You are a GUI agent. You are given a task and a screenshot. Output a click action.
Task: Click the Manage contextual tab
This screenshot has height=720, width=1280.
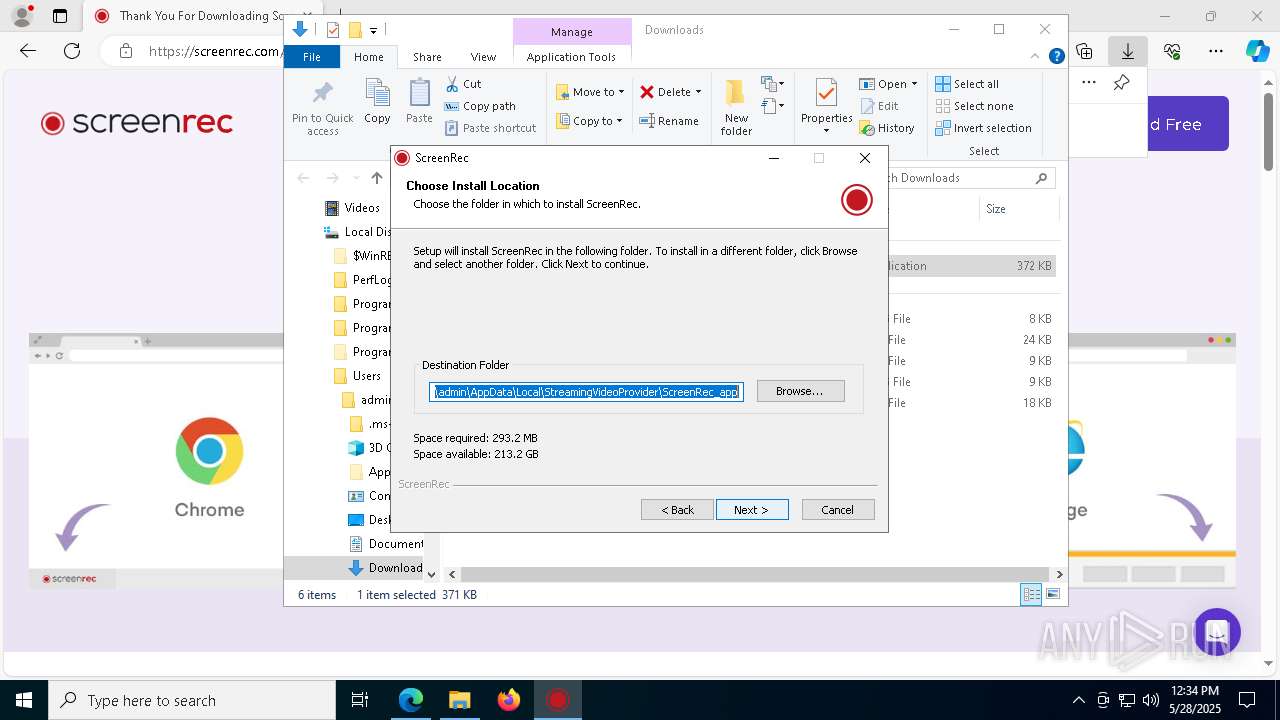(x=572, y=32)
